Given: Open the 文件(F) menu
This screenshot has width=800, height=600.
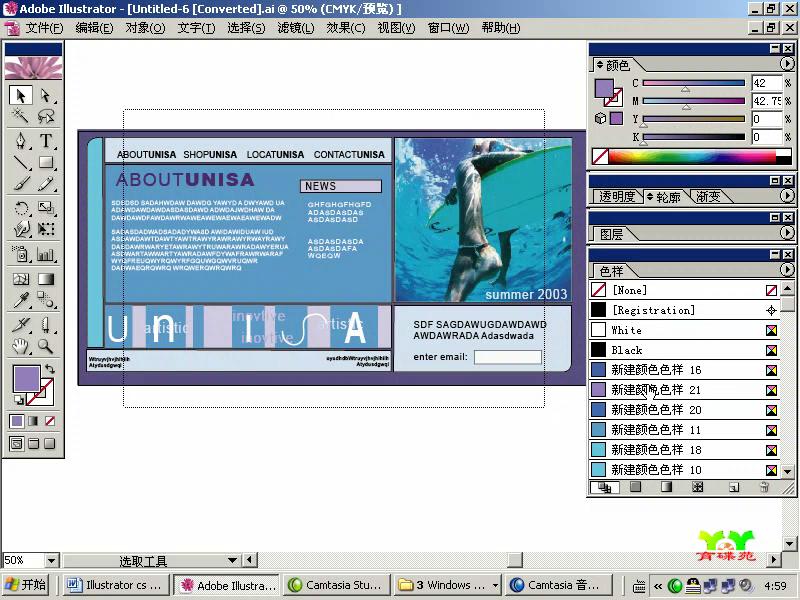Looking at the screenshot, I should [x=44, y=28].
